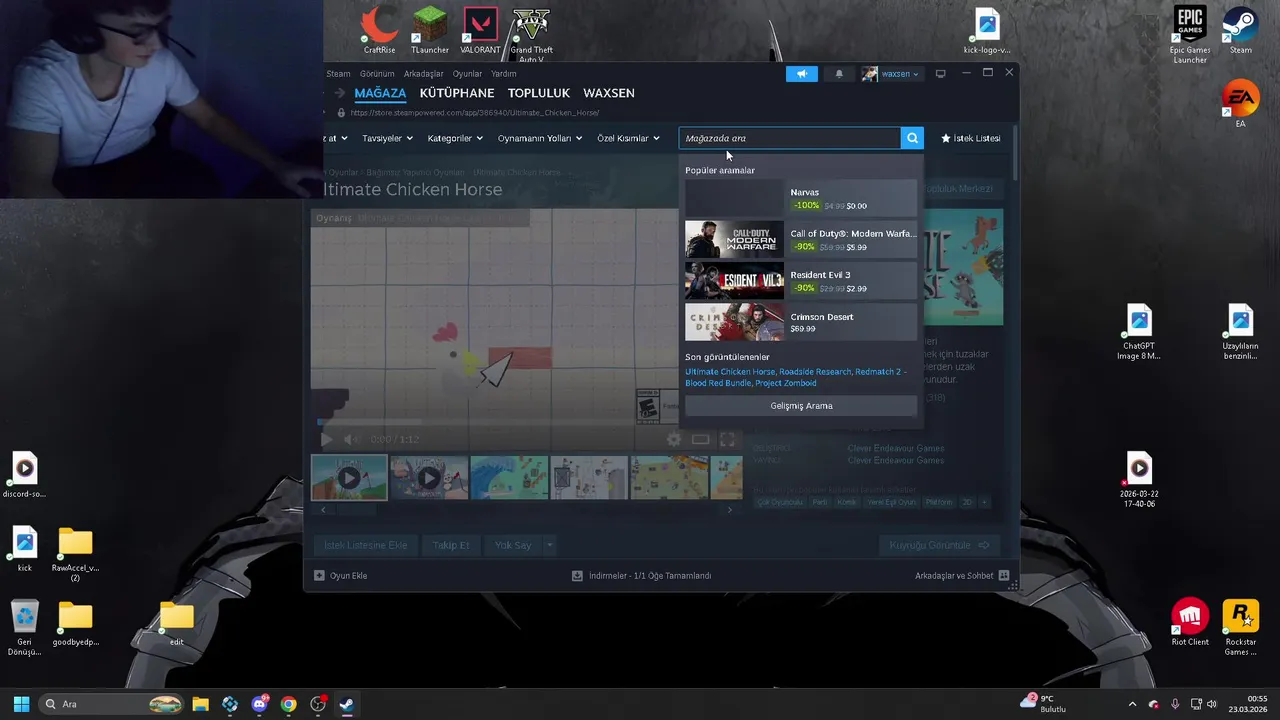Select the first trailer video thumbnail
The height and width of the screenshot is (720, 1280).
[x=349, y=478]
